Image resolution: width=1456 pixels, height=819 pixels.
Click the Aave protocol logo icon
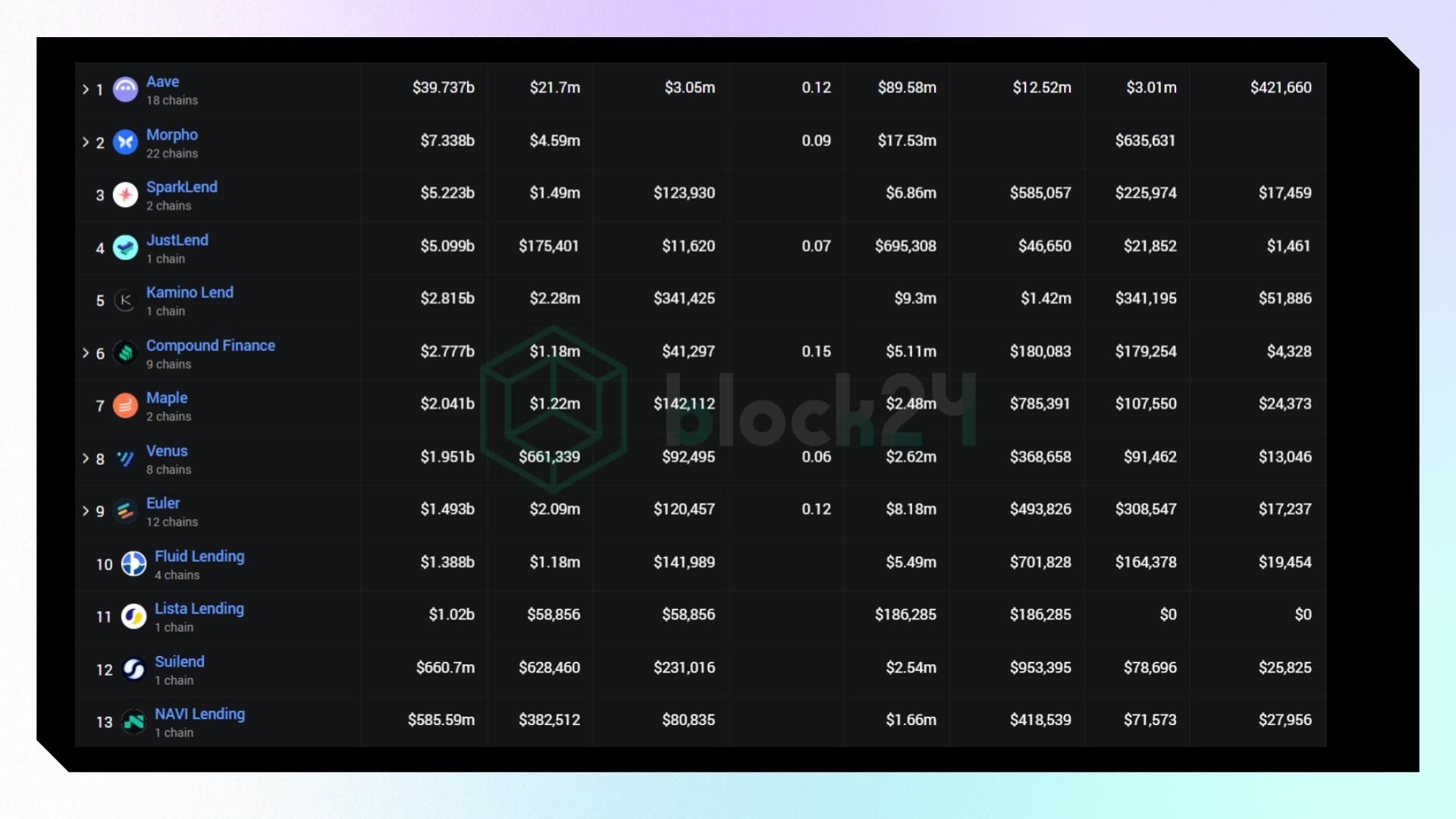click(x=125, y=89)
